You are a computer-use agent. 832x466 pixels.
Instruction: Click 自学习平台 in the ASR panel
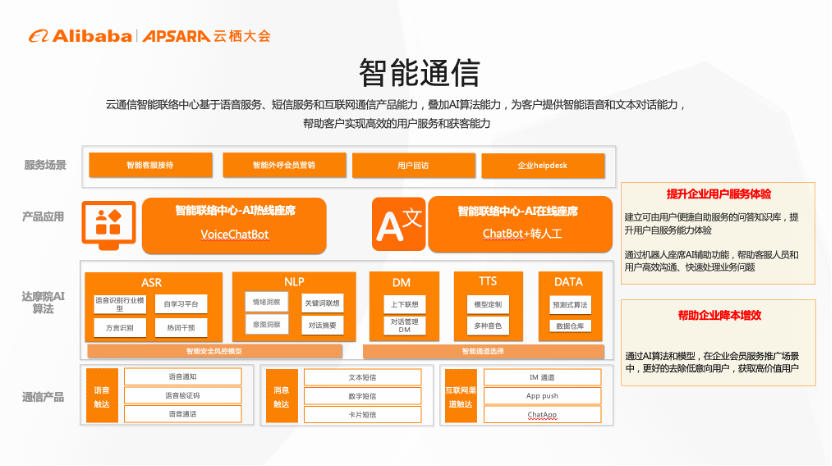[182, 302]
